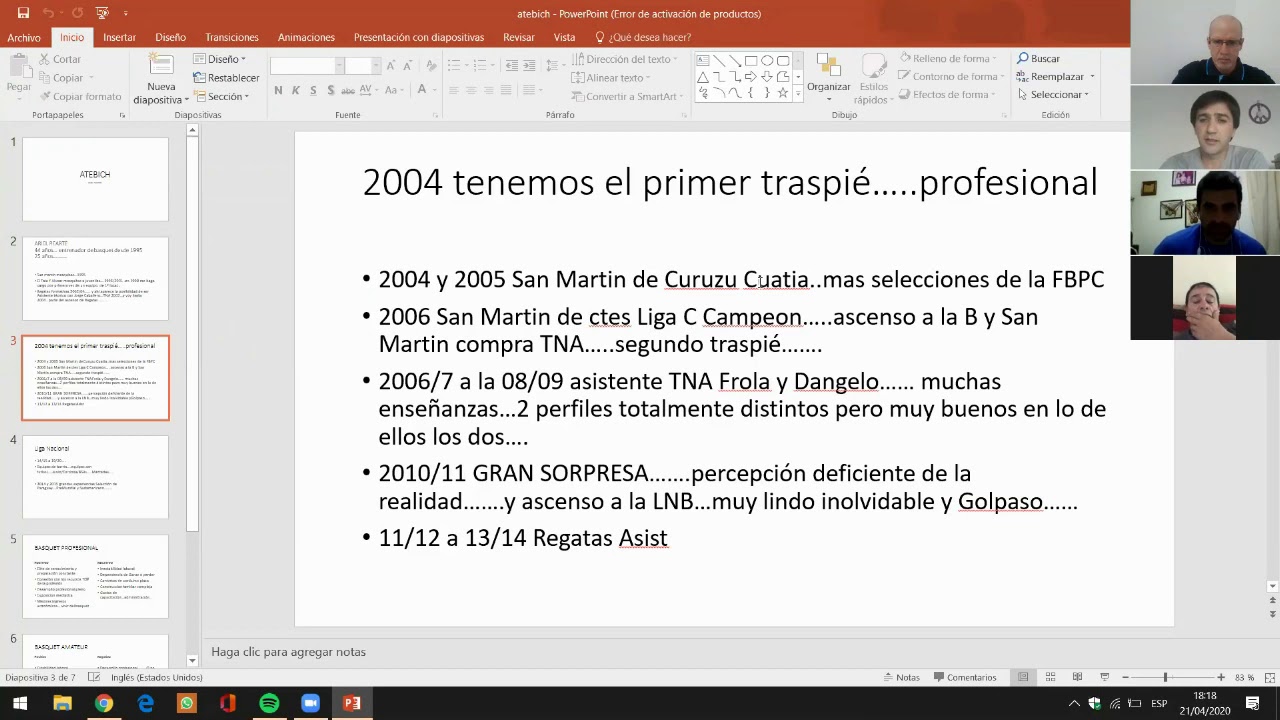The width and height of the screenshot is (1280, 720).
Task: Open the Seleccionar dropdown
Action: tap(1053, 95)
